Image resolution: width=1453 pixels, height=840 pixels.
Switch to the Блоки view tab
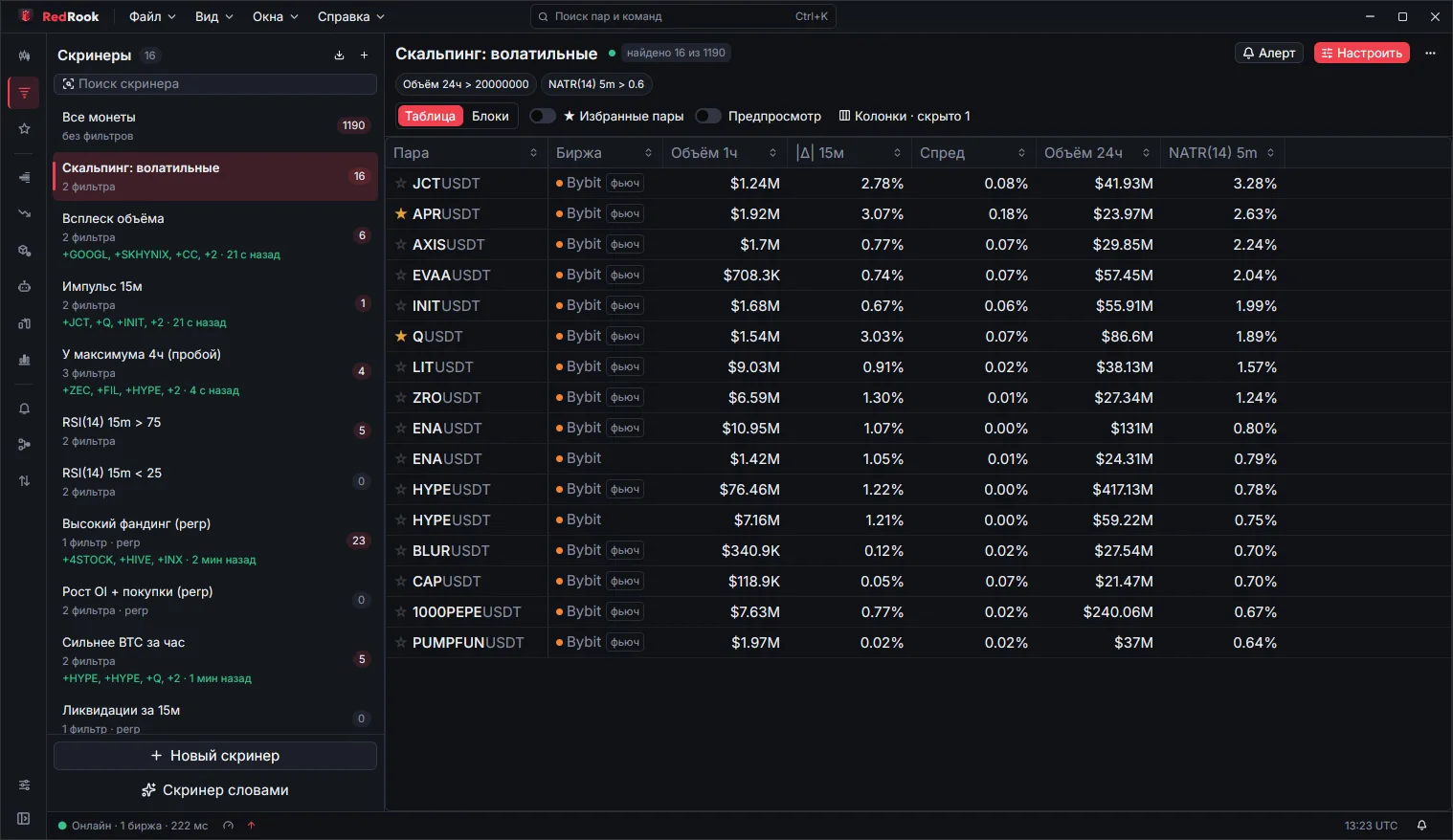coord(490,116)
